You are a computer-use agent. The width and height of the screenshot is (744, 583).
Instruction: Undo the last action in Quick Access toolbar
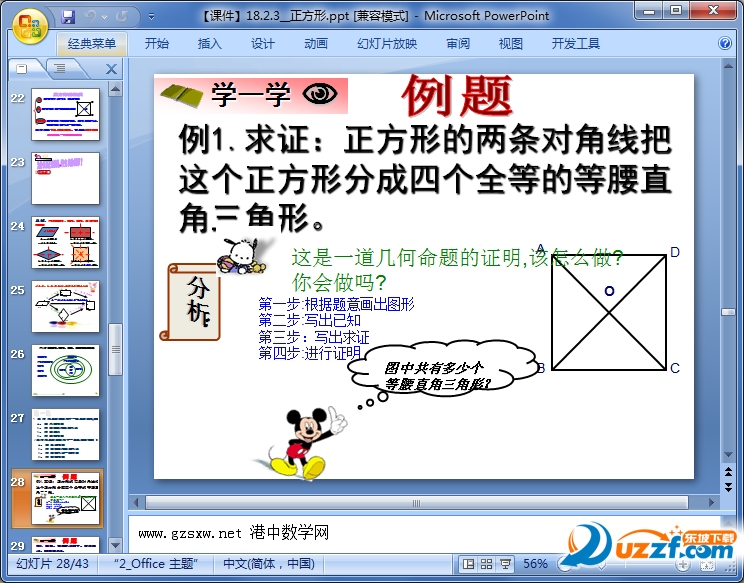click(x=90, y=17)
